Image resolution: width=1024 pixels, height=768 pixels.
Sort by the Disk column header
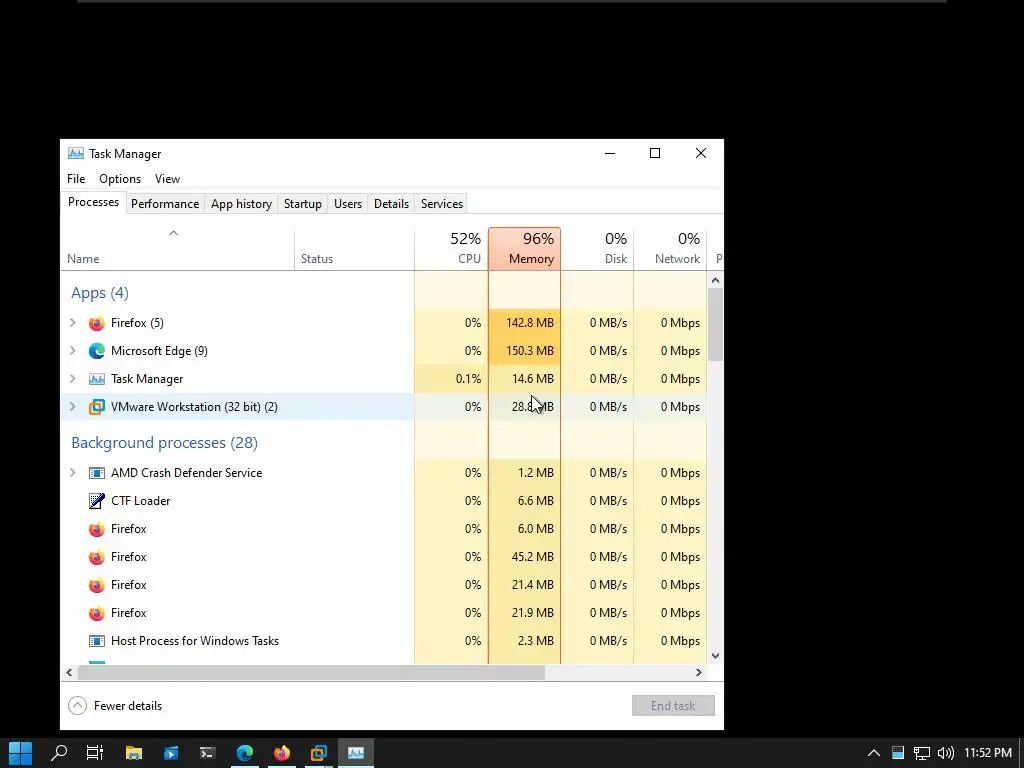(x=598, y=249)
